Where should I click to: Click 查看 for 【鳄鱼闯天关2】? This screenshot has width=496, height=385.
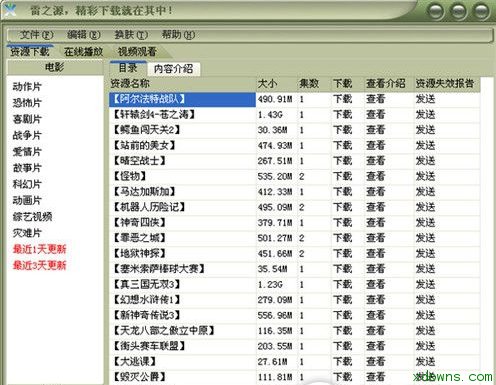pos(375,130)
